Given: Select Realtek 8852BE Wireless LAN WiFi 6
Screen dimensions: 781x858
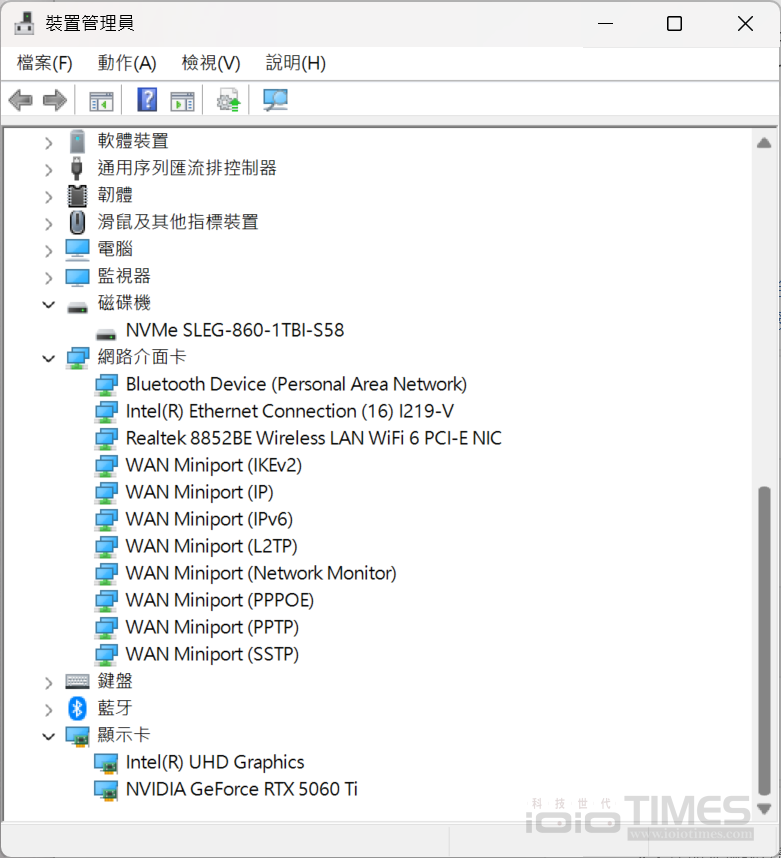Looking at the screenshot, I should tap(314, 438).
